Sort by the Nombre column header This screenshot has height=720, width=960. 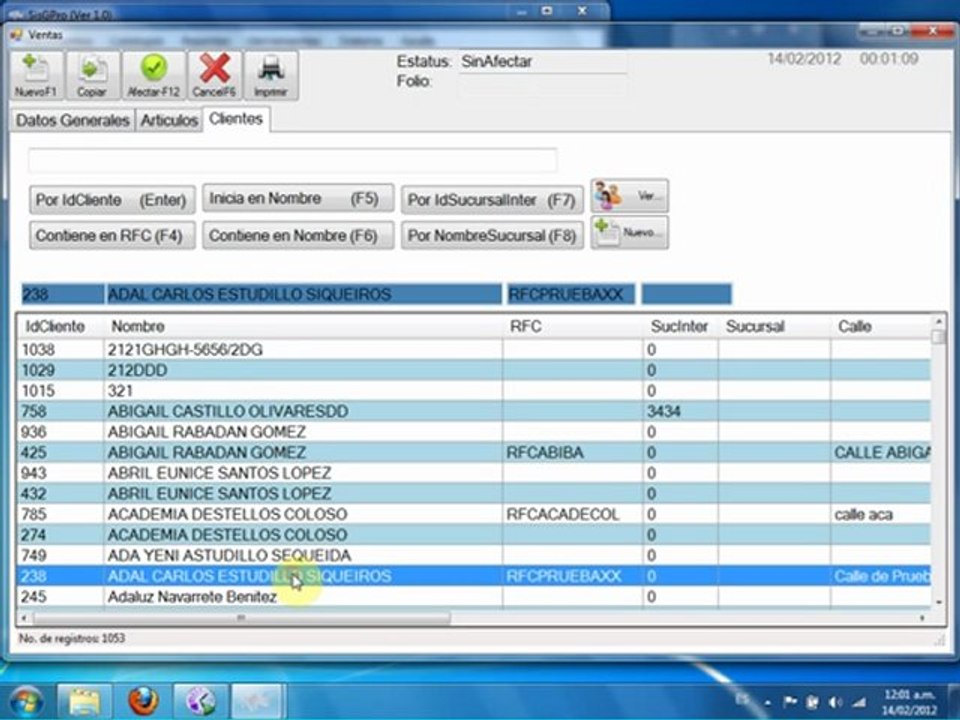303,326
